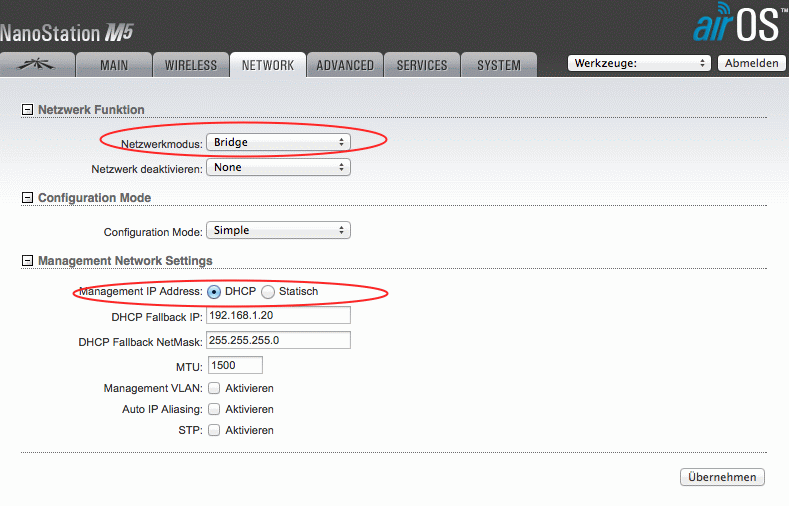Open the Werkzeuge tools dropdown
Image resolution: width=789 pixels, height=506 pixels.
638,63
